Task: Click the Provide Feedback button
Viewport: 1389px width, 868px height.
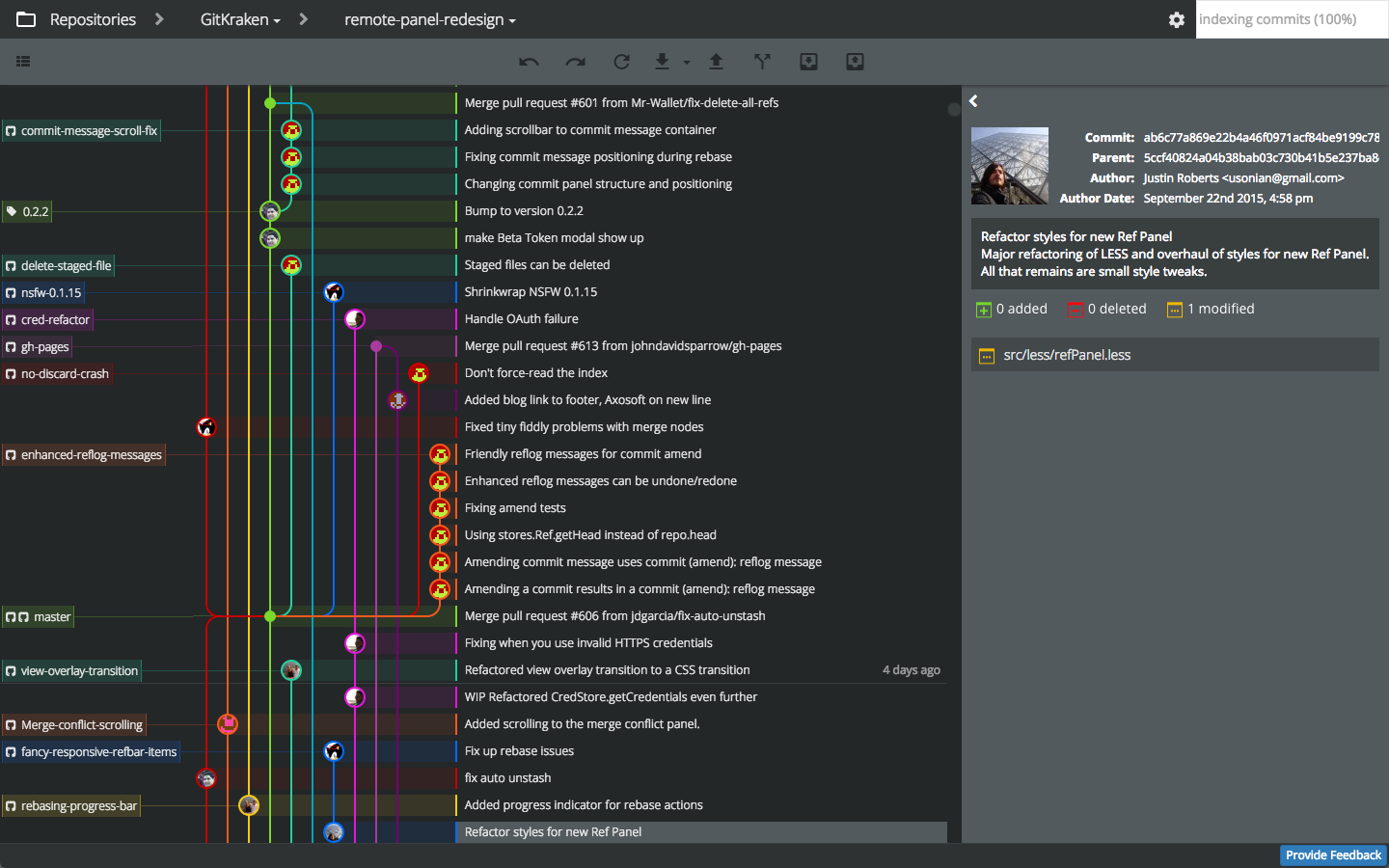Action: (1333, 855)
